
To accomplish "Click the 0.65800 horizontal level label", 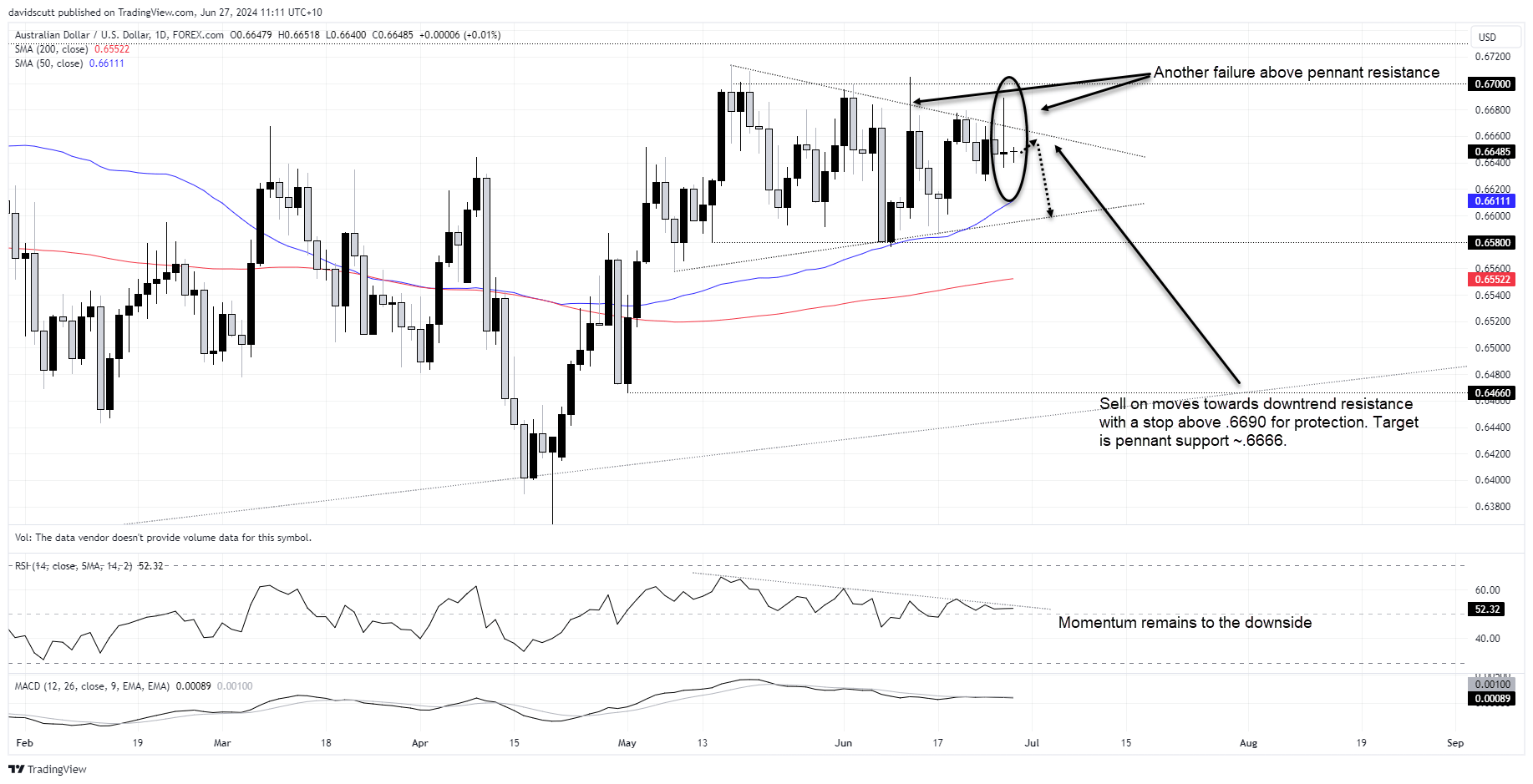I will [x=1492, y=243].
